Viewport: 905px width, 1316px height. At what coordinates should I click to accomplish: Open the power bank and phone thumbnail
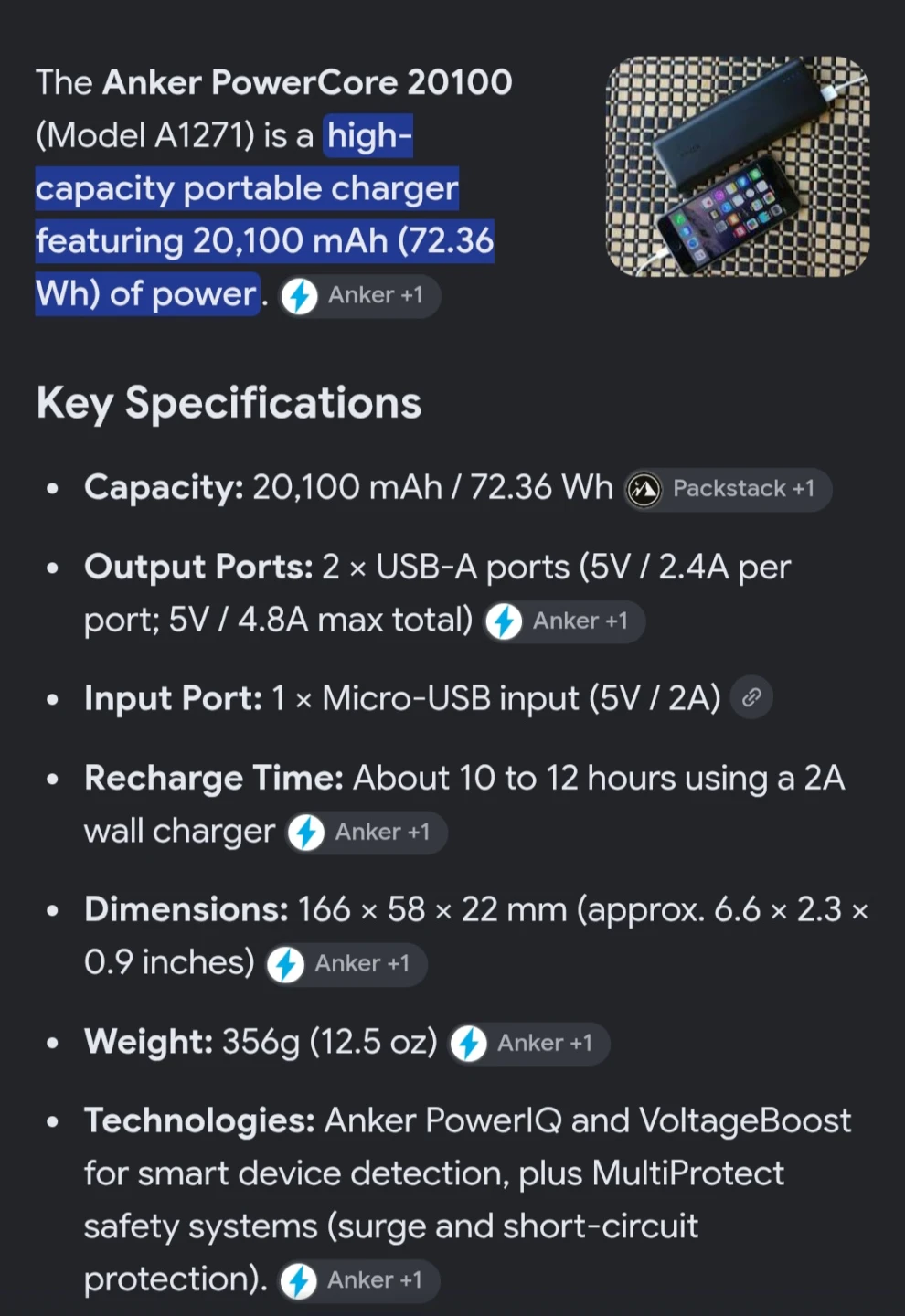pos(738,167)
